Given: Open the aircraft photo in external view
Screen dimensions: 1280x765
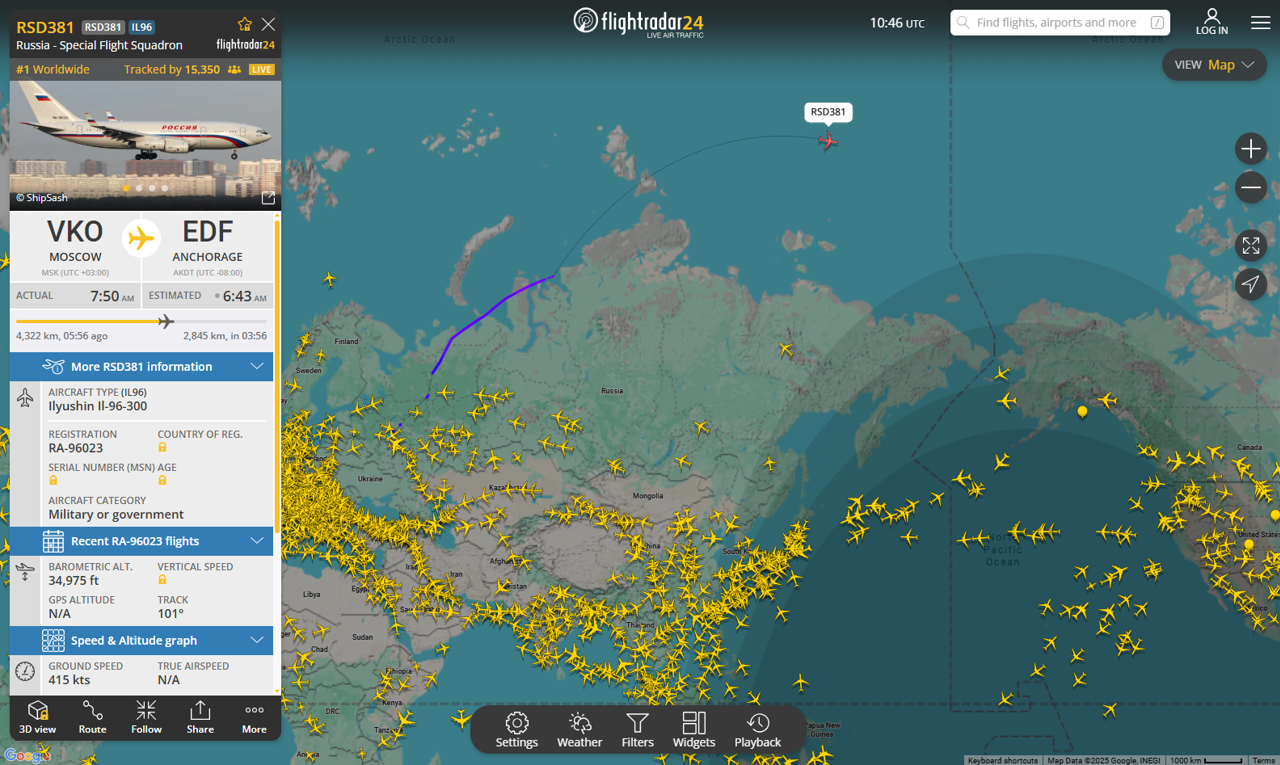Looking at the screenshot, I should click(268, 198).
